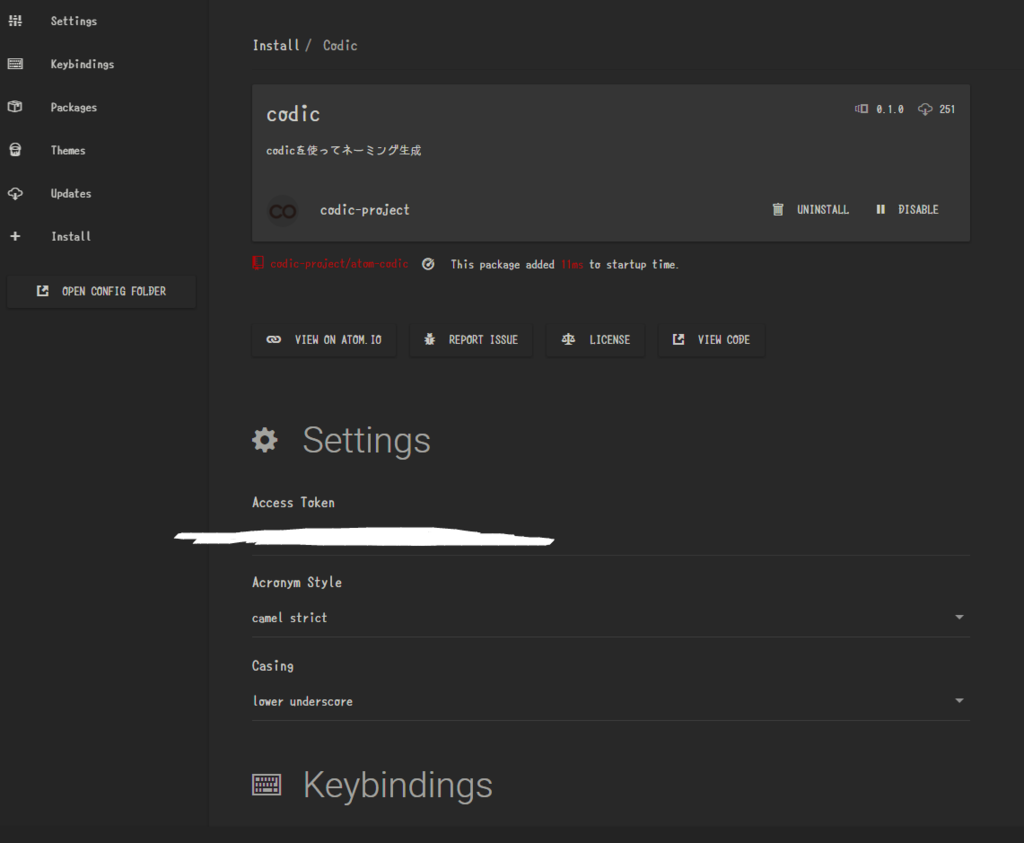
Task: Click the chain link icon on View on Atom.io
Action: pyautogui.click(x=274, y=340)
